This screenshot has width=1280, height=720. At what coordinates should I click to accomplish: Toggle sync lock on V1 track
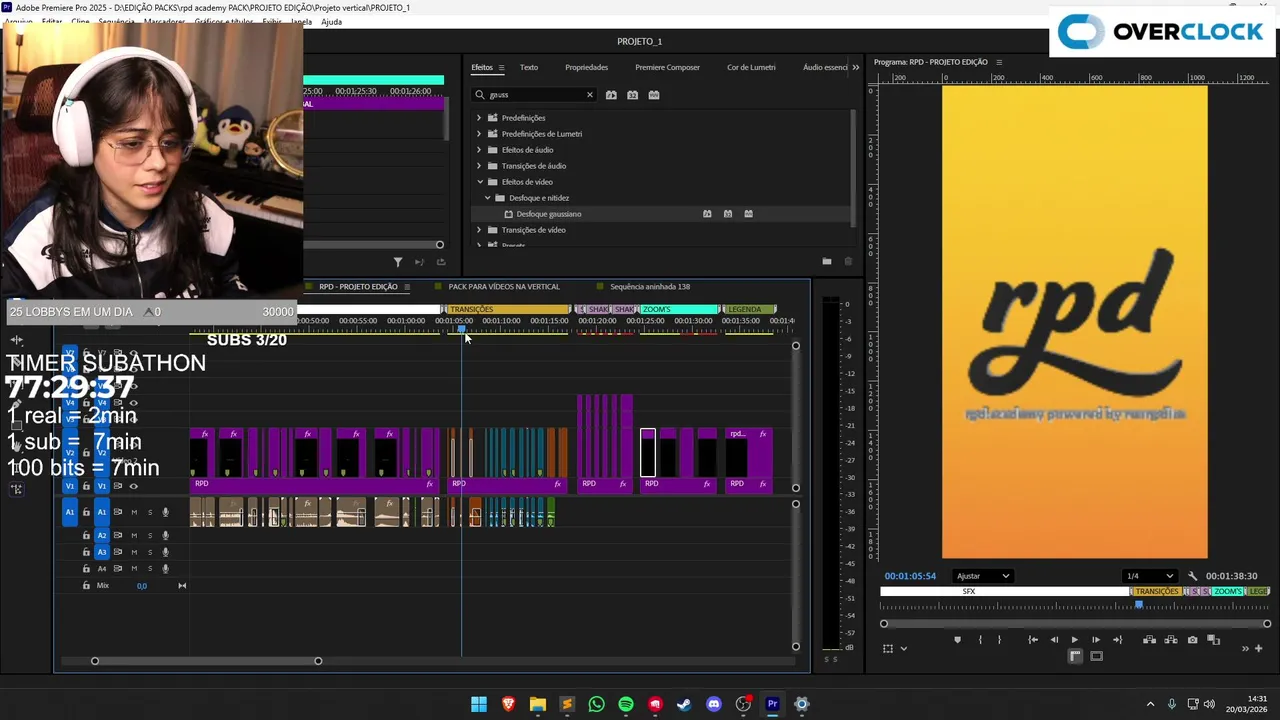pyautogui.click(x=117, y=486)
